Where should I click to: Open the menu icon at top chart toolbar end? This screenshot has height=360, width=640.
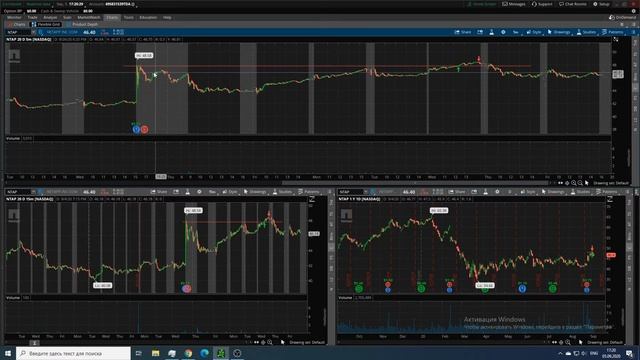pyautogui.click(x=633, y=32)
